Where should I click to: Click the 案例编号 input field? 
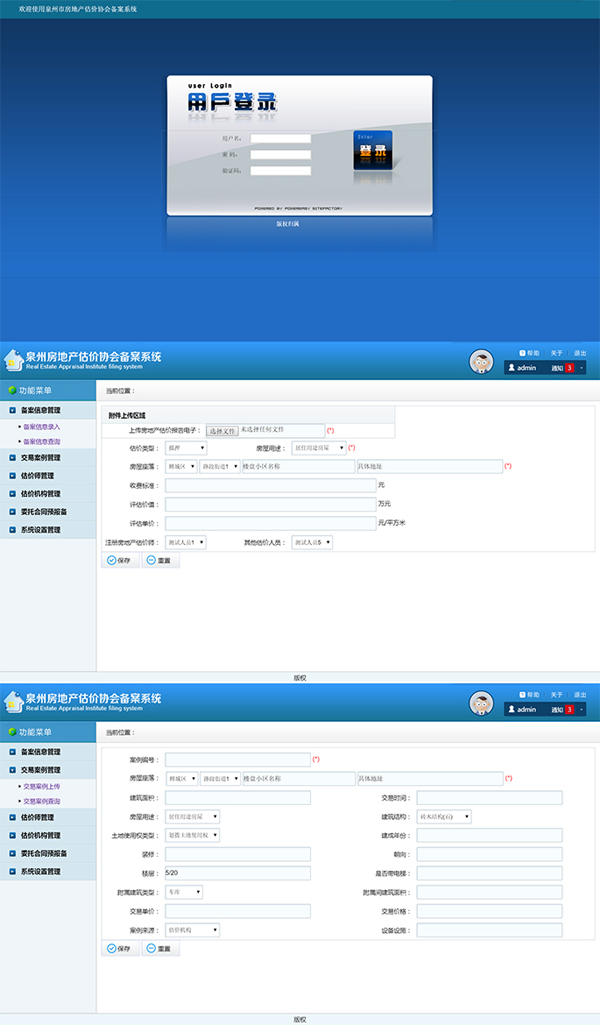click(x=237, y=760)
